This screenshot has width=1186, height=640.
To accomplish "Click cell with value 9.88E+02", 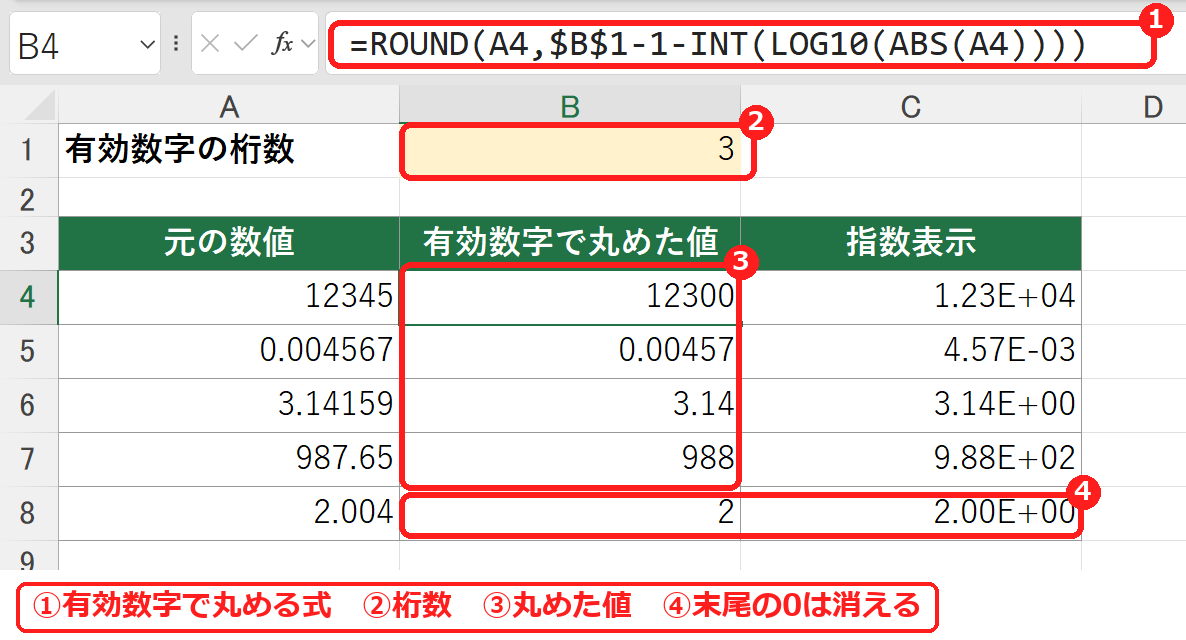I will click(911, 459).
